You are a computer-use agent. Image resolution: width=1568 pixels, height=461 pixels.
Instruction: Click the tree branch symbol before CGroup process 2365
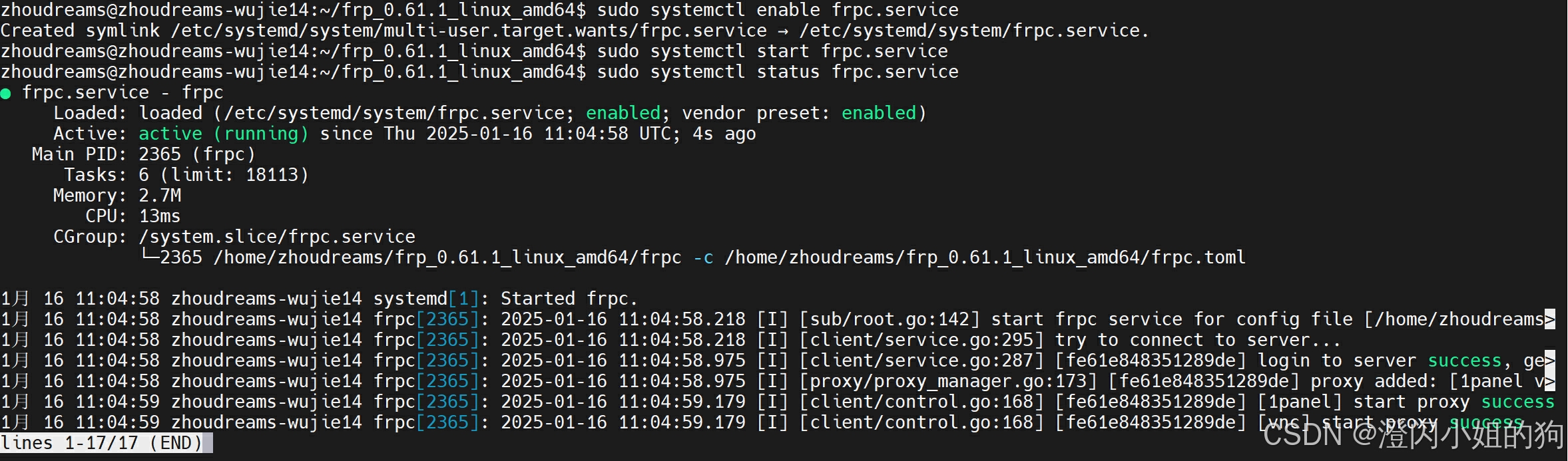point(148,257)
